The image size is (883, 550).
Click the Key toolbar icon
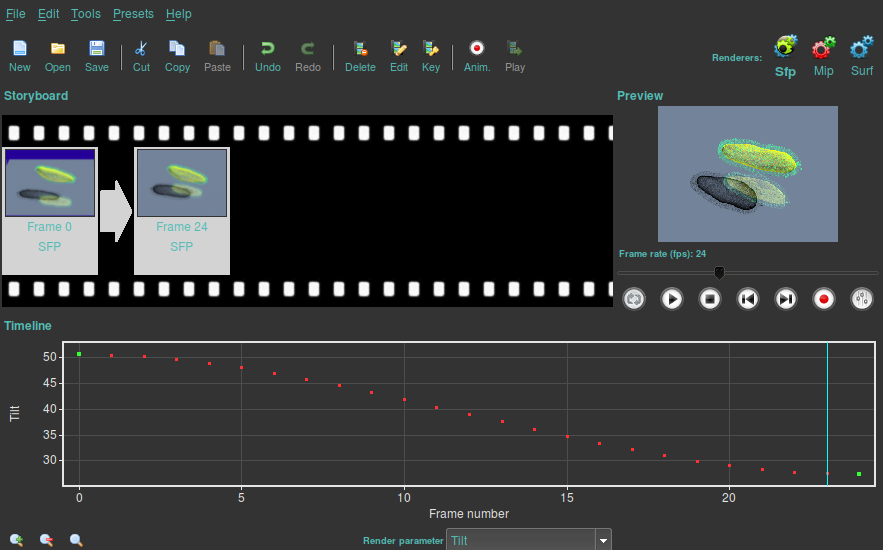point(430,55)
